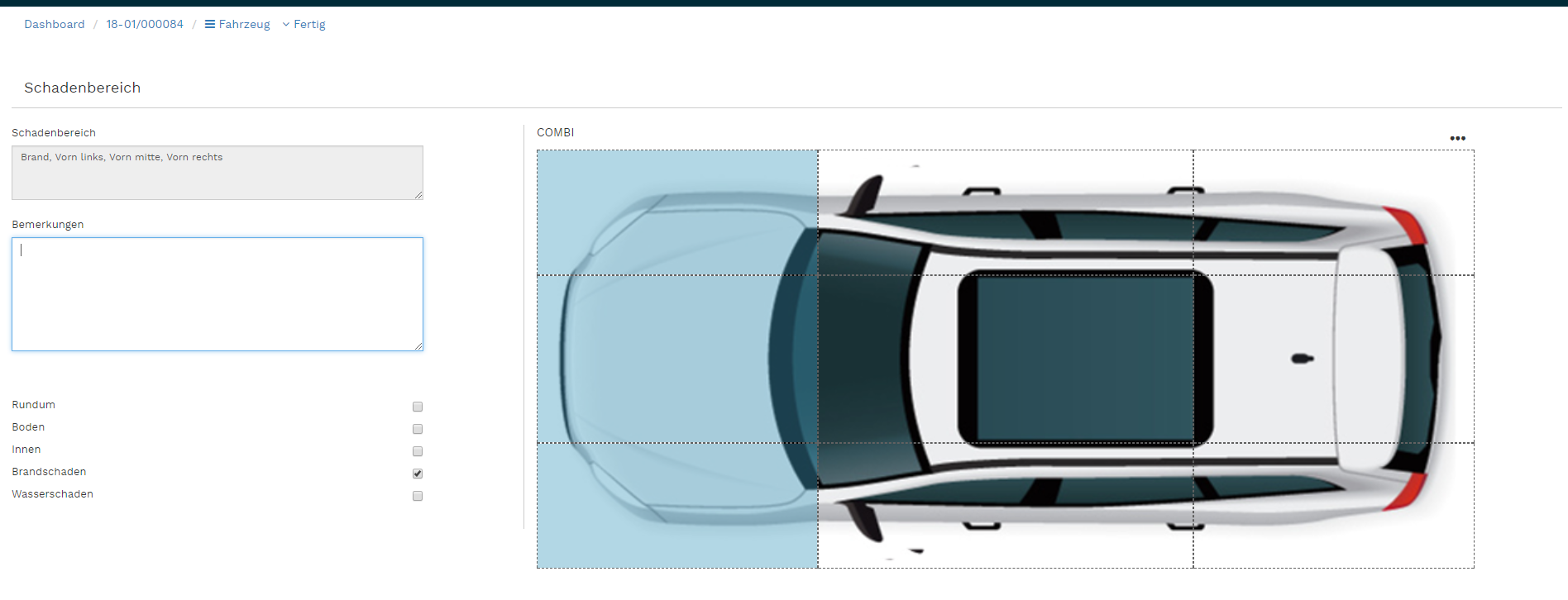Expand the Fertig dropdown in the breadcrumb

[304, 25]
